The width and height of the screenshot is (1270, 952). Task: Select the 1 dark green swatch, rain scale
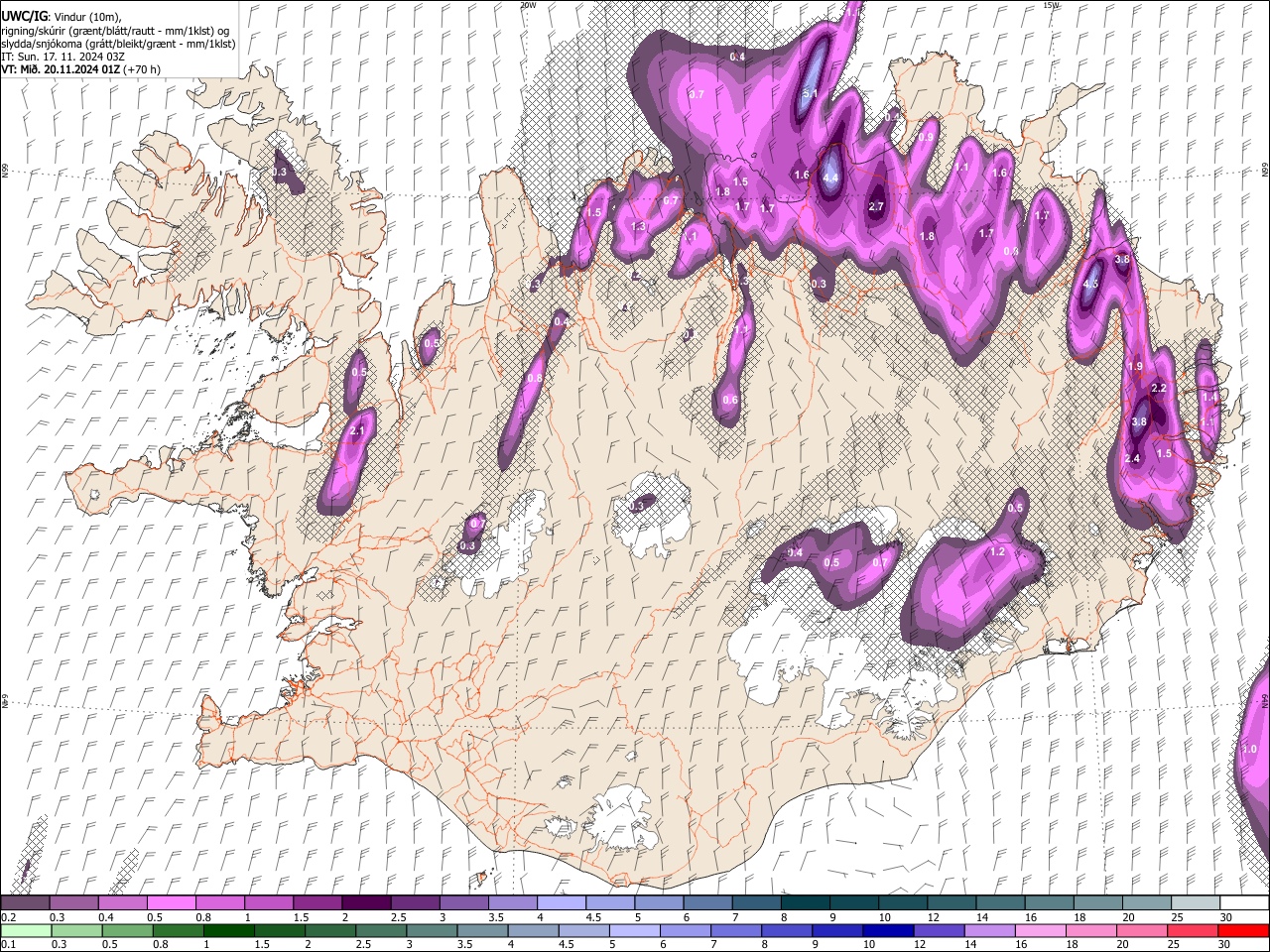[x=228, y=930]
